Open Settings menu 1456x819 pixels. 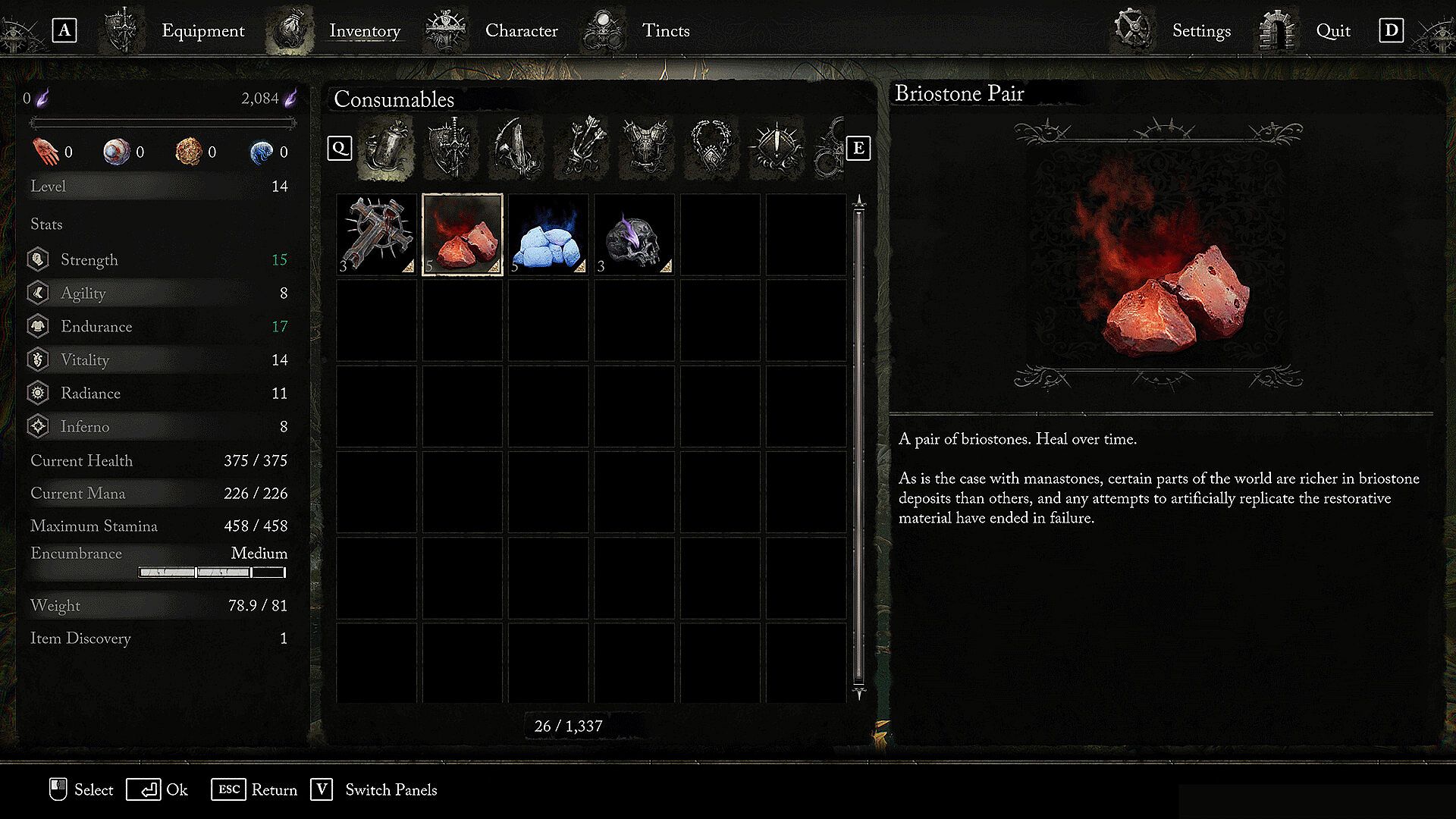(1201, 30)
